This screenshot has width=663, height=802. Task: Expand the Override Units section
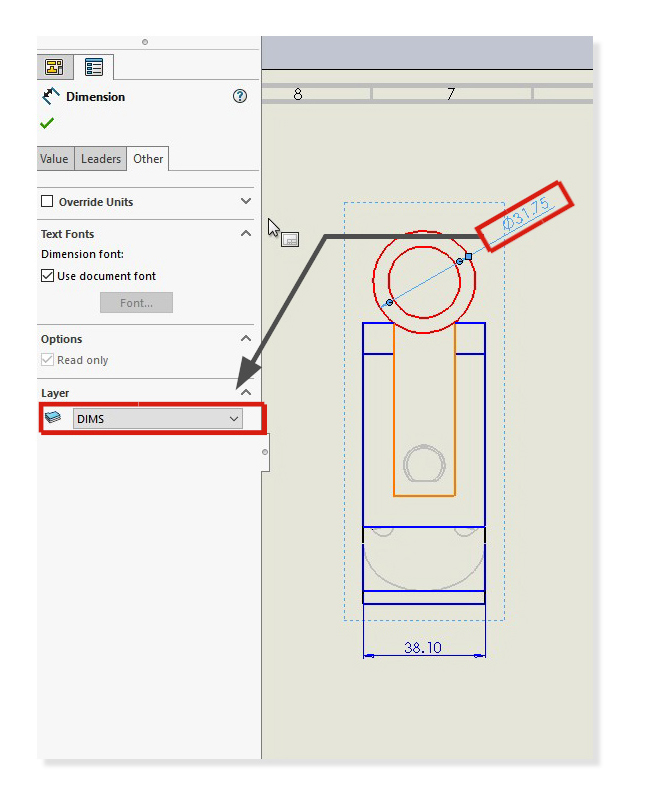[246, 201]
